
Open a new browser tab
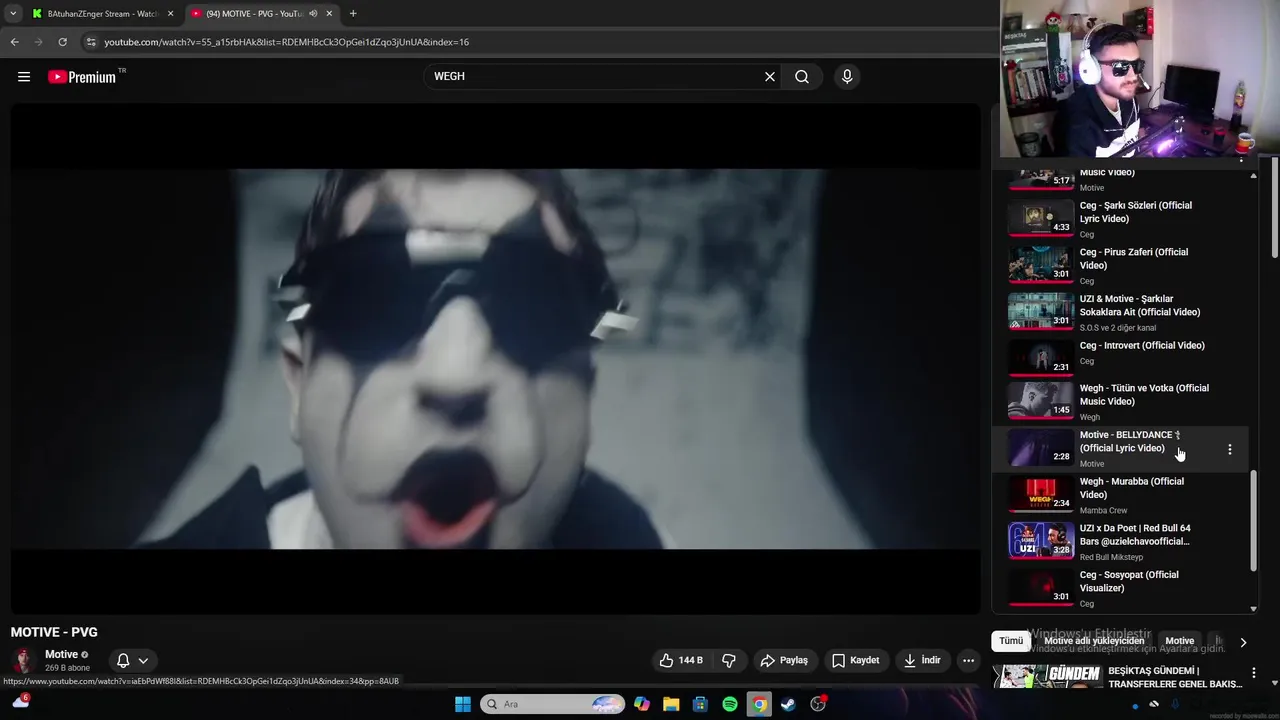point(353,13)
